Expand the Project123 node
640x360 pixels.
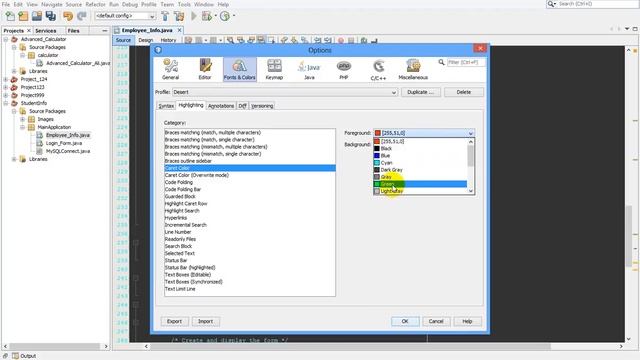[6, 87]
